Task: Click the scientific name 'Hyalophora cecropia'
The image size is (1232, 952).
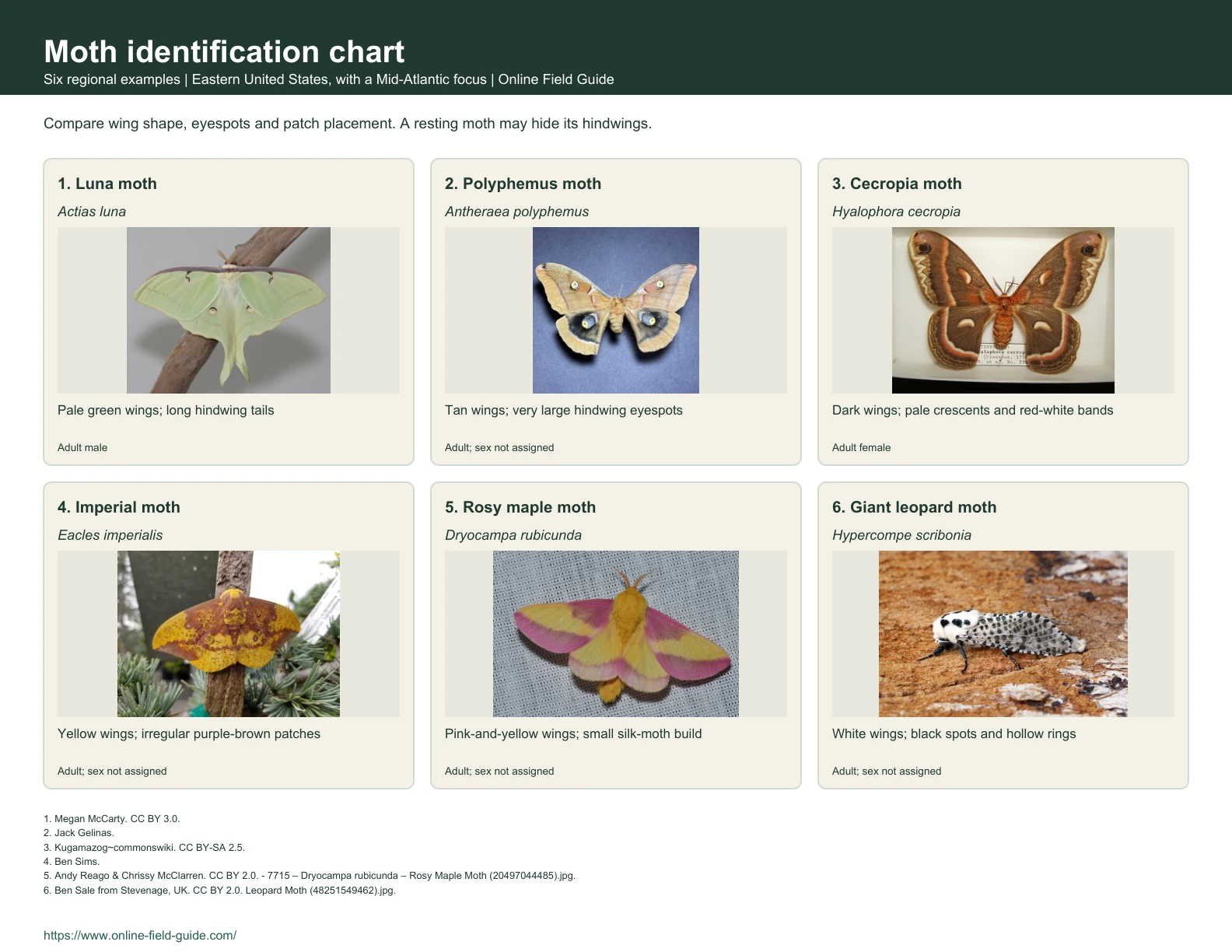Action: 896,212
